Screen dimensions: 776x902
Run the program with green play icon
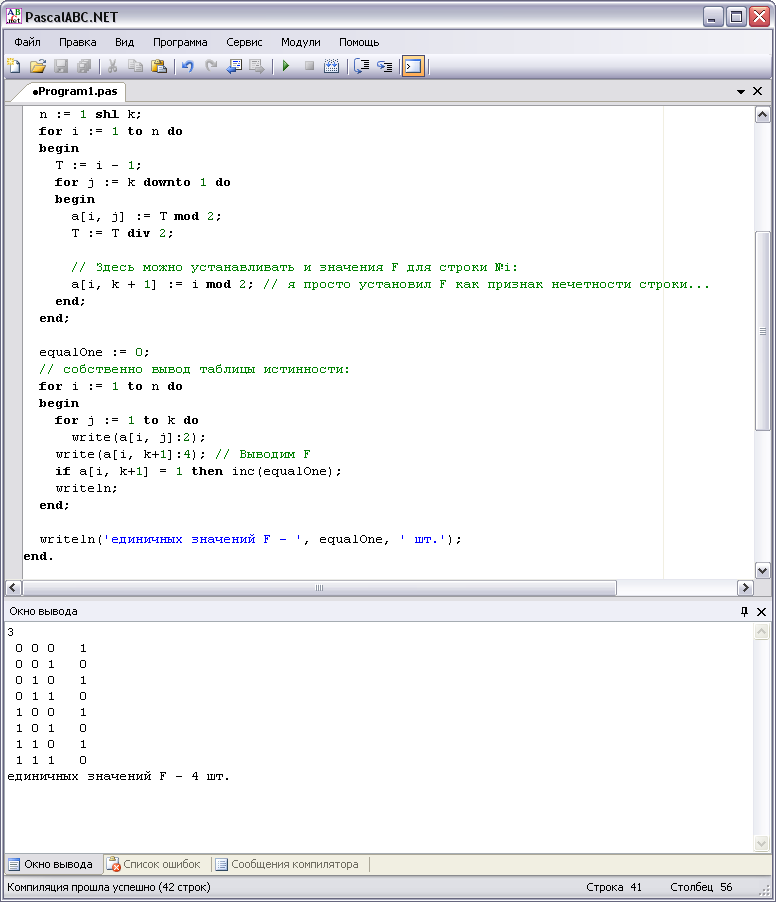click(x=285, y=67)
